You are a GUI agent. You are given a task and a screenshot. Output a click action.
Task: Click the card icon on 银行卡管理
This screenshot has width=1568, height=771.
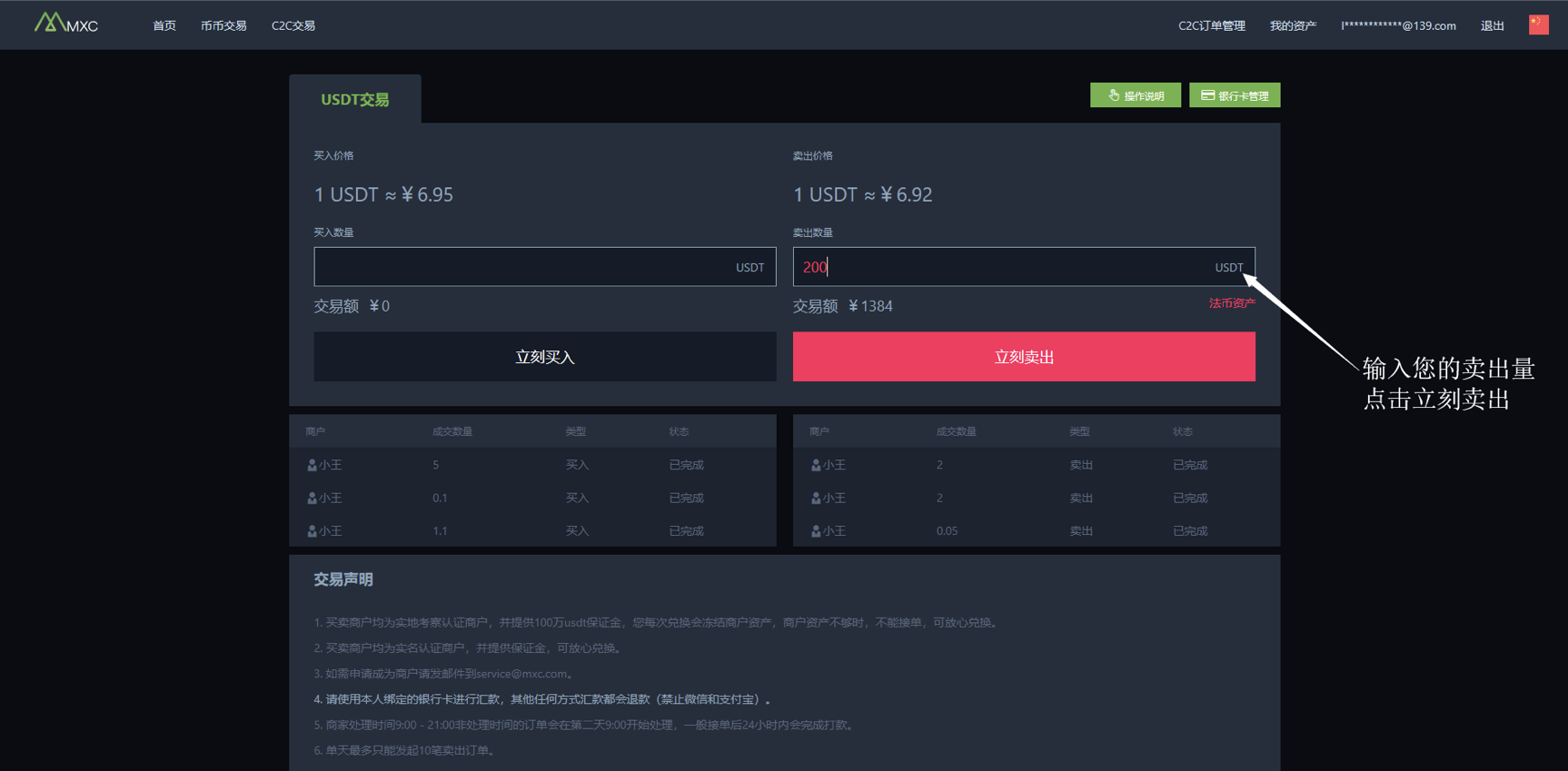pyautogui.click(x=1207, y=95)
